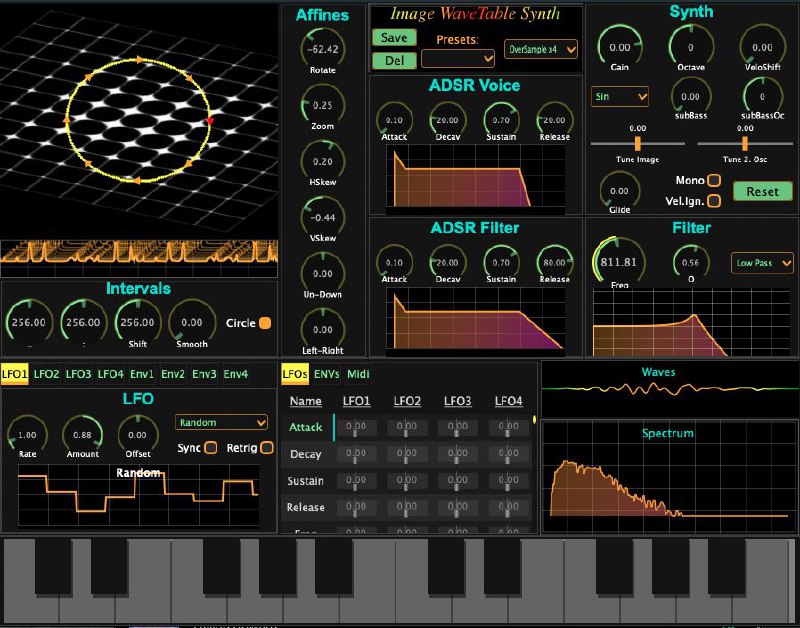Click the VeloShift knob
The image size is (800, 628).
tap(763, 47)
